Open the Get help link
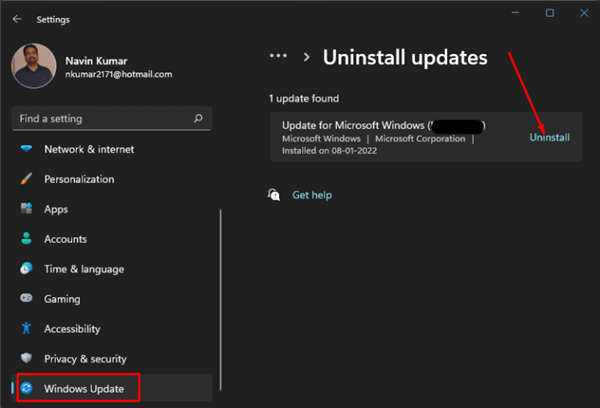This screenshot has width=600, height=408. [312, 195]
